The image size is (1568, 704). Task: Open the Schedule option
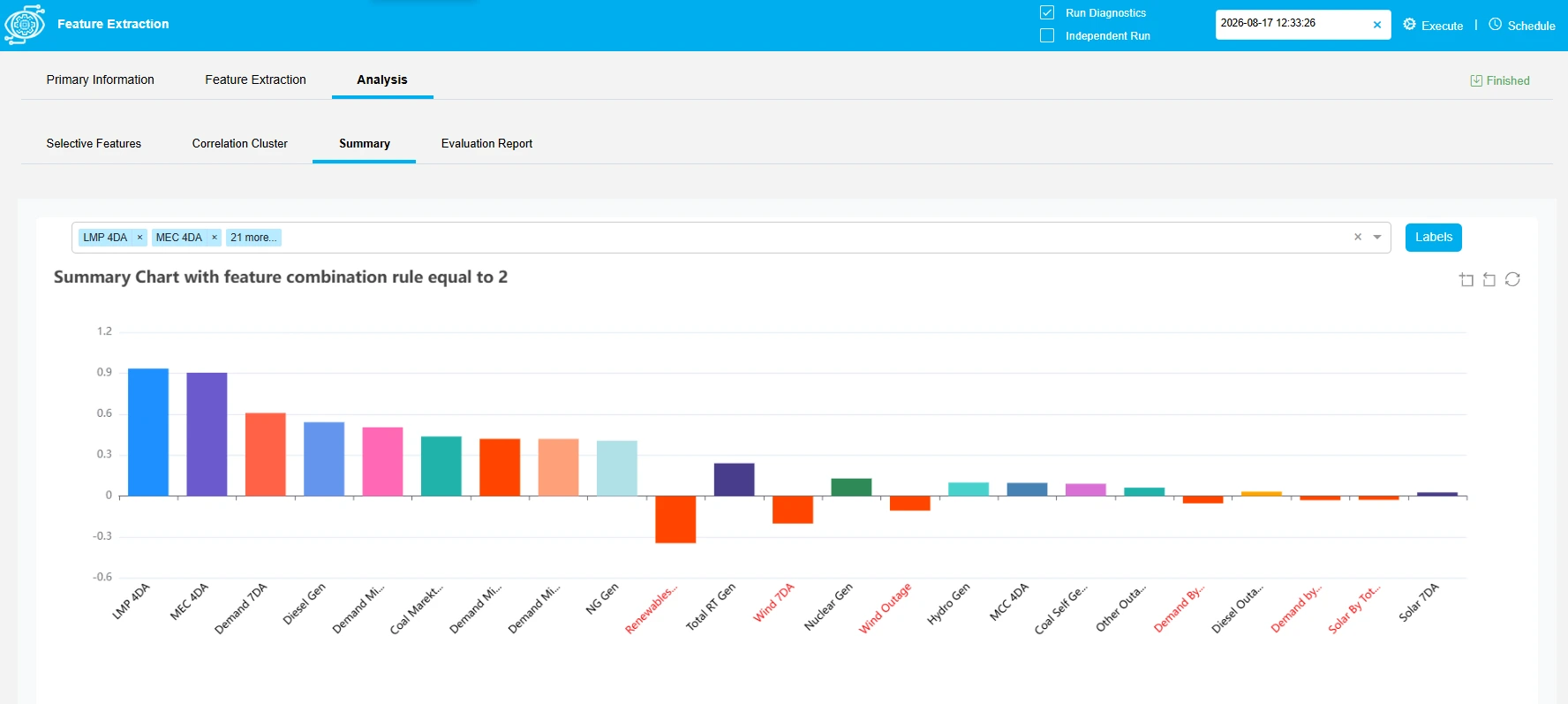(x=1522, y=26)
